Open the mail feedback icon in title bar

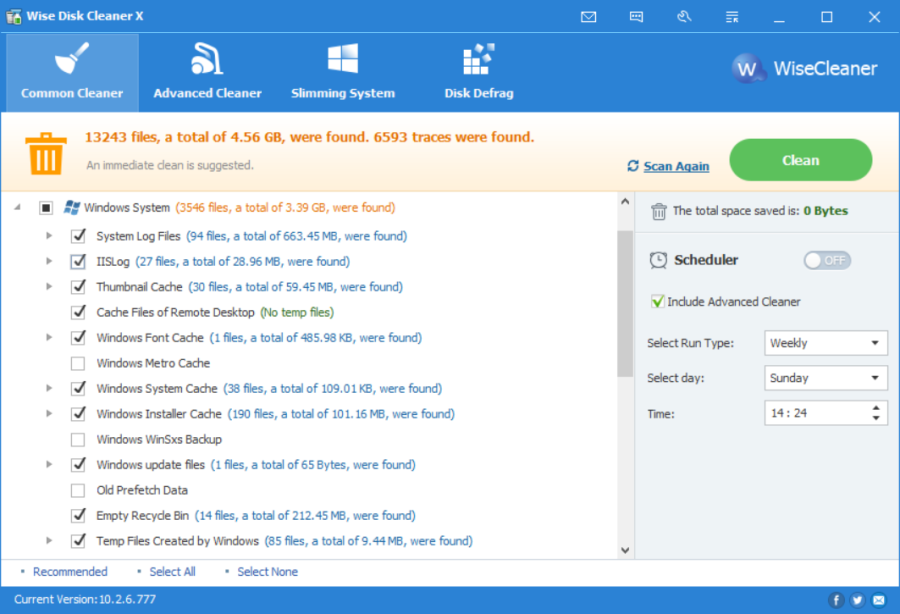(588, 17)
